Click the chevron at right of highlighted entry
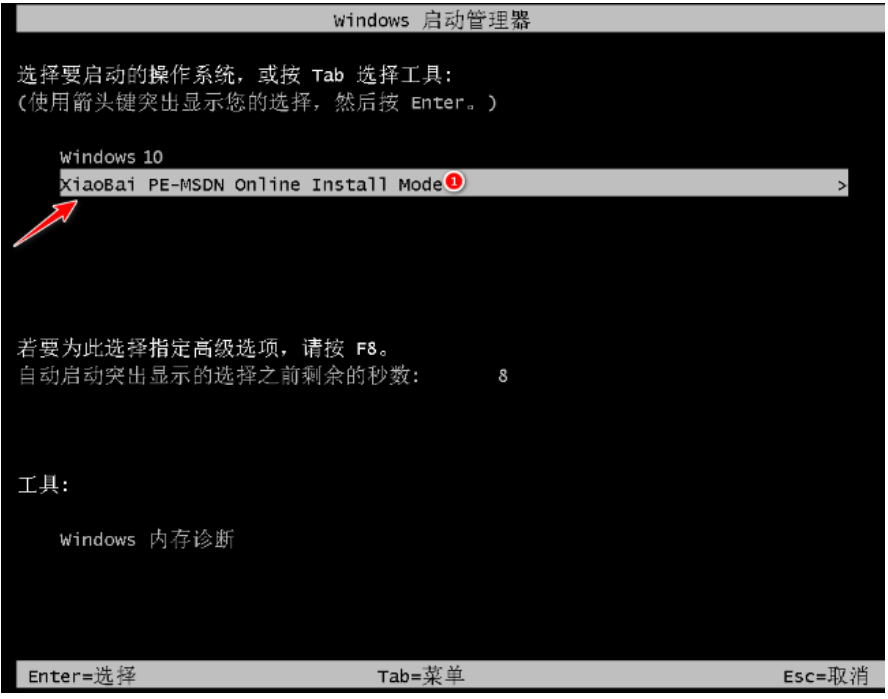Image resolution: width=888 pixels, height=699 pixels. 842,185
